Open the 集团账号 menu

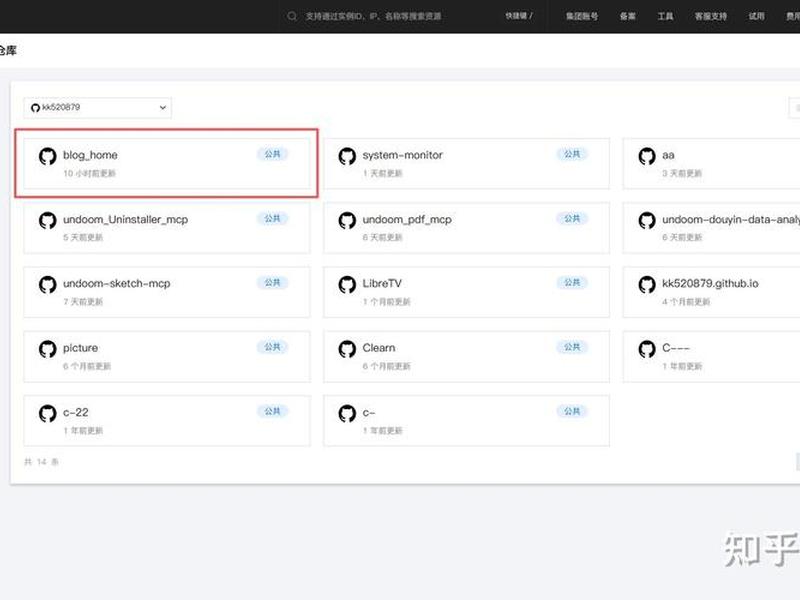[x=582, y=16]
